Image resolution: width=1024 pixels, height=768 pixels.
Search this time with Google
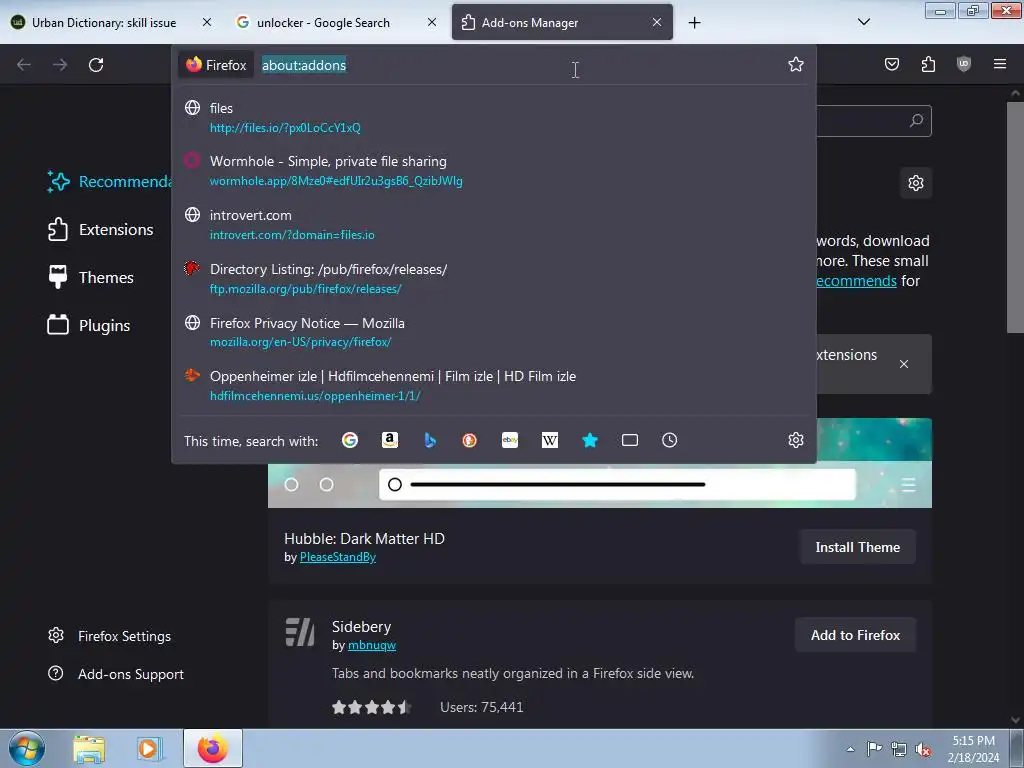tap(350, 440)
